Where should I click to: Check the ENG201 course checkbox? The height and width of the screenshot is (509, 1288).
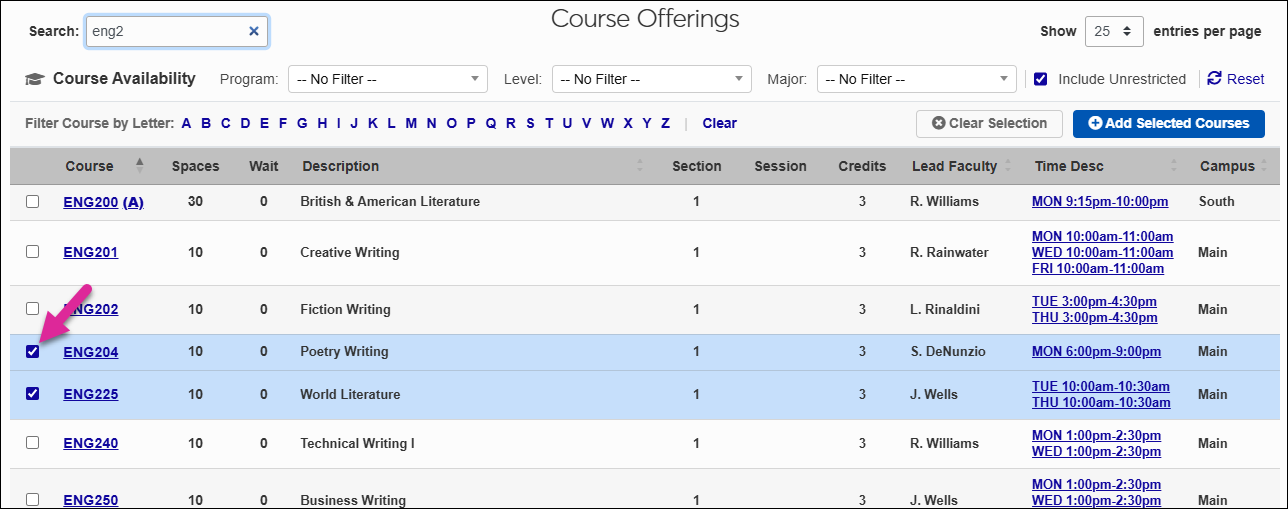pyautogui.click(x=33, y=252)
